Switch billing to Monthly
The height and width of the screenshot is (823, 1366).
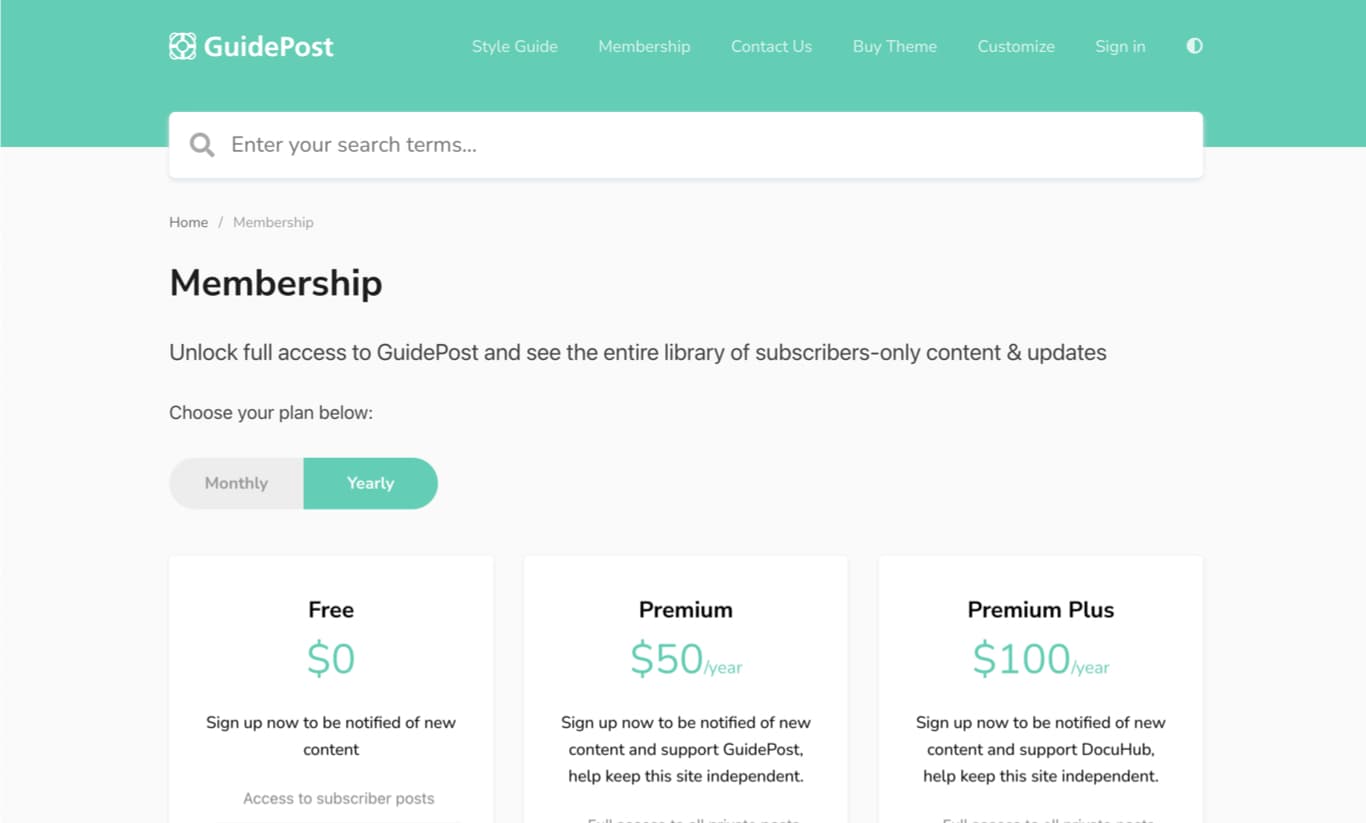(x=236, y=483)
